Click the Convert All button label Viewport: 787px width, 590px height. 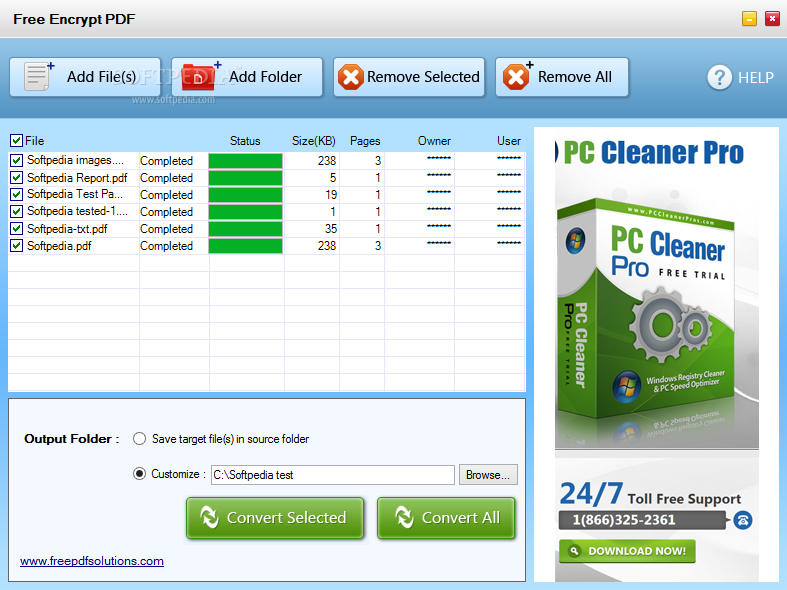[461, 517]
